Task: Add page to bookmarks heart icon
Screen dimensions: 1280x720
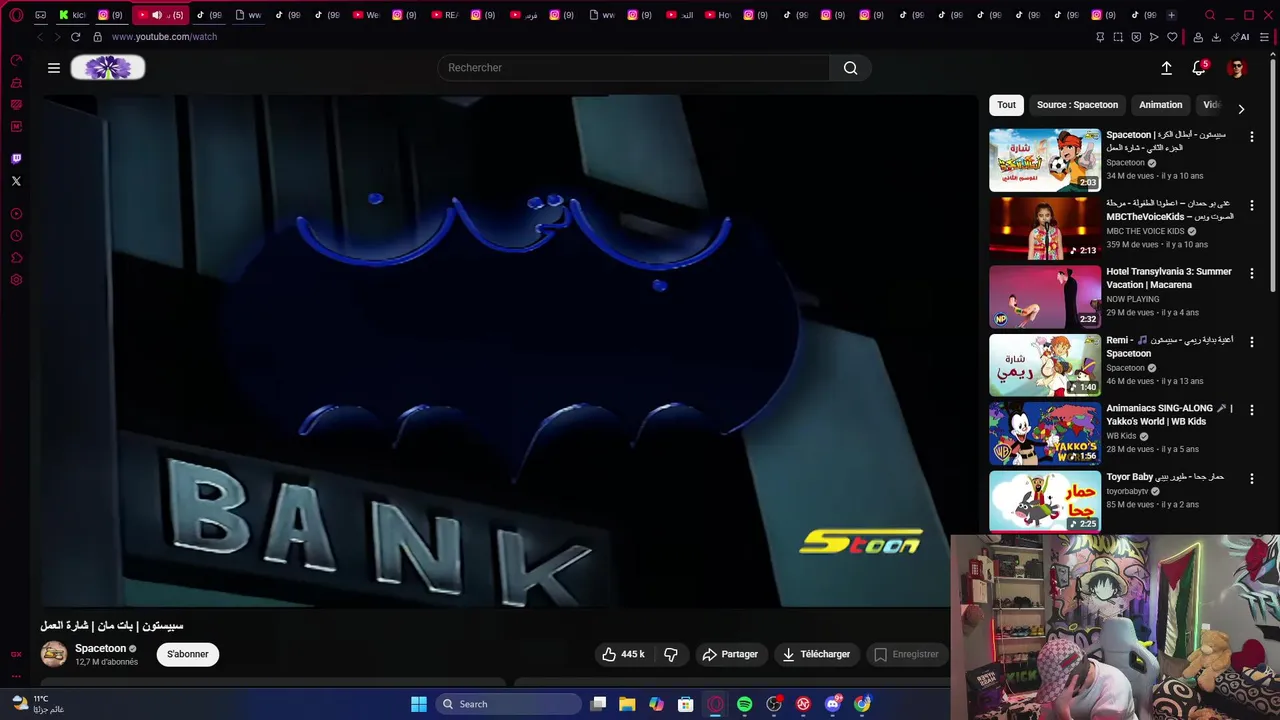Action: (1172, 37)
